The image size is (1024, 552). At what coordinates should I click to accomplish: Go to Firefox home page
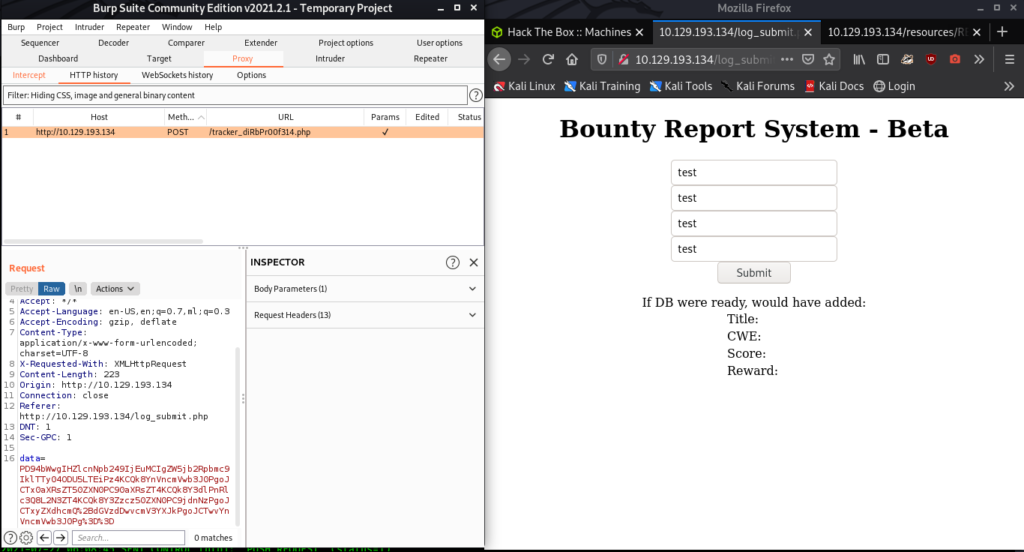[x=572, y=59]
